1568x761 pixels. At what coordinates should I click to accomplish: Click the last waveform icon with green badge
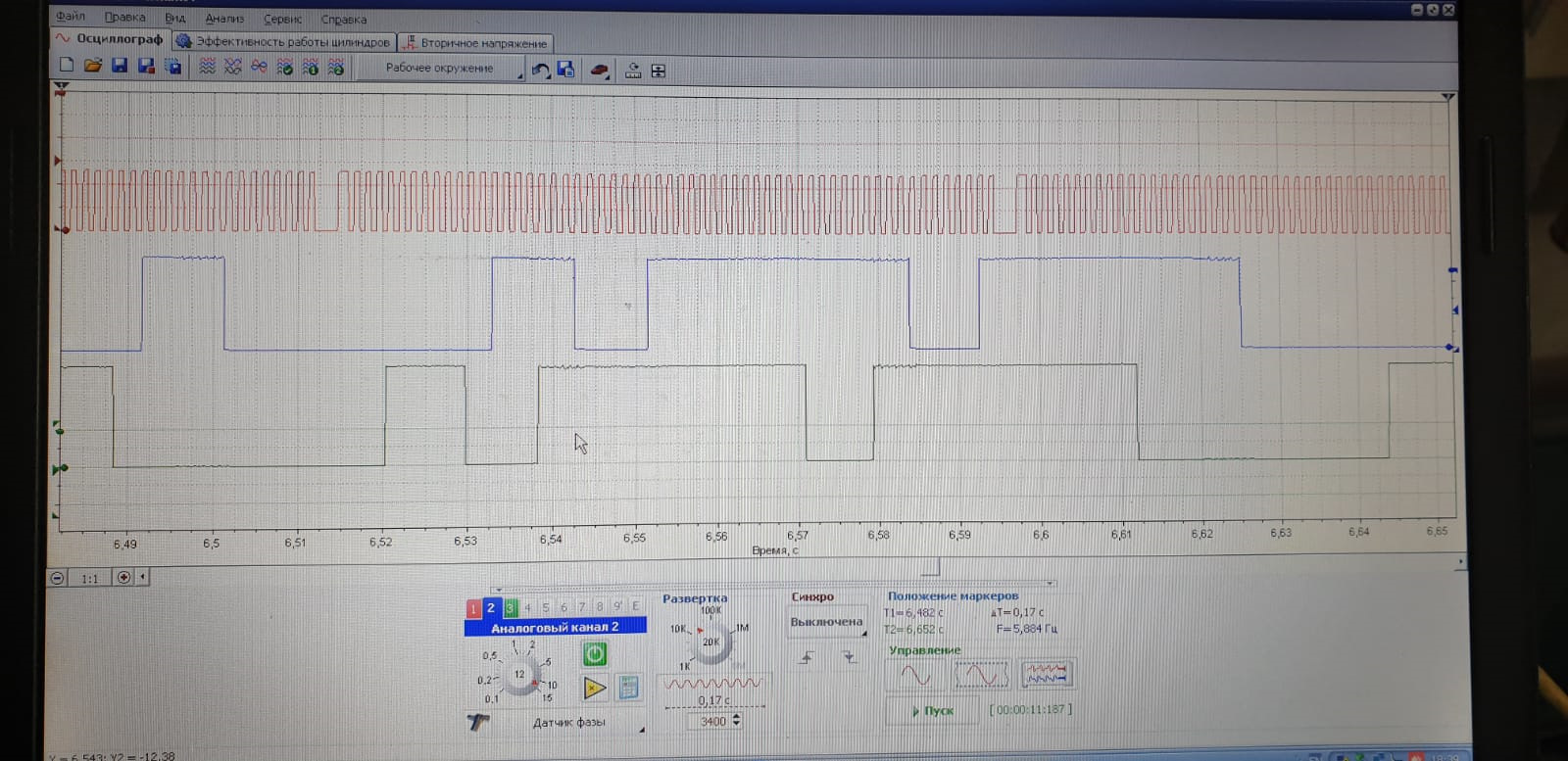pyautogui.click(x=336, y=67)
